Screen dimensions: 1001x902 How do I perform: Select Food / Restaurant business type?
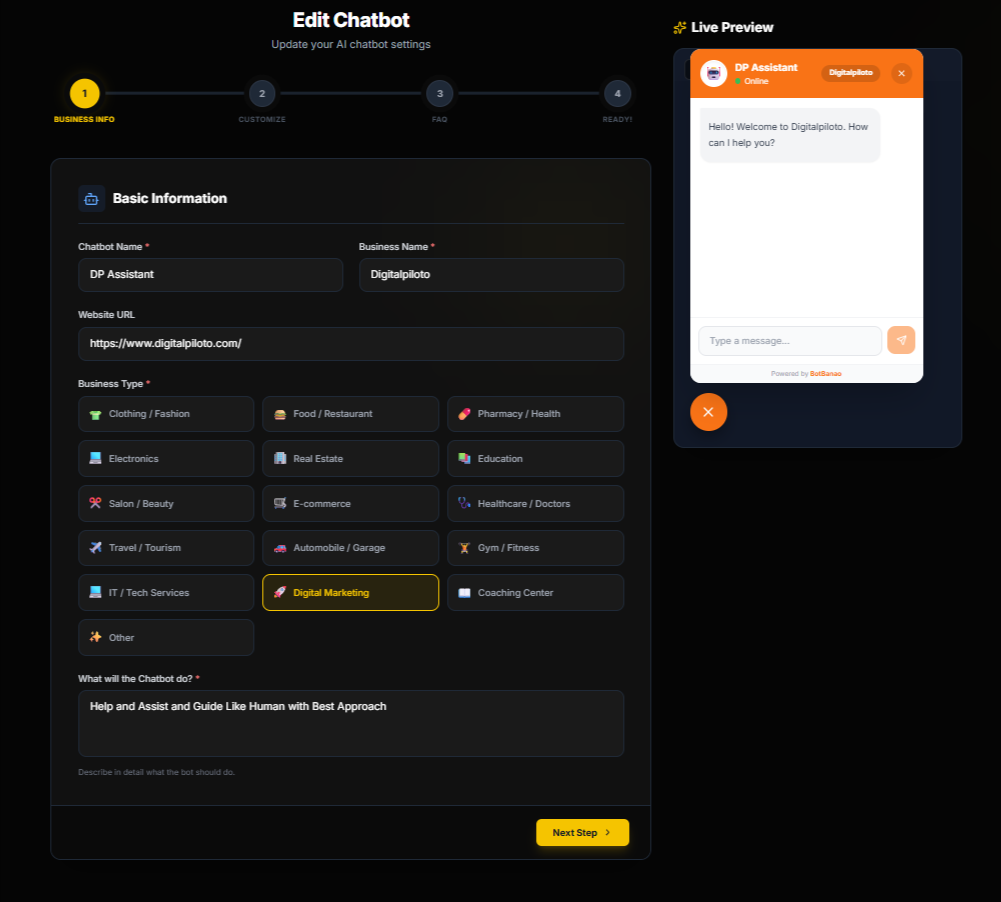point(350,414)
